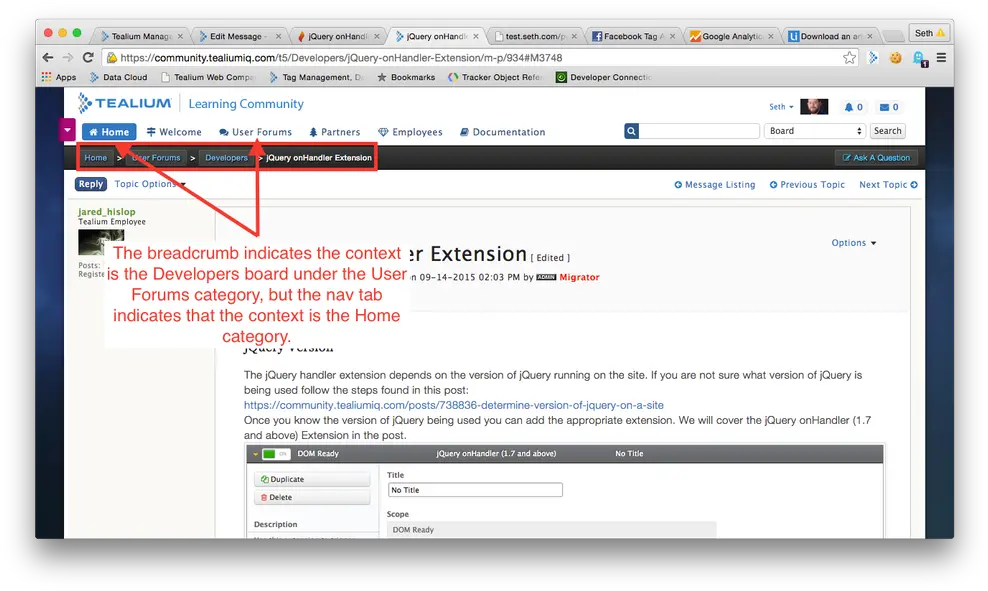Screen dimensions: 988x591
Task: Open the Tealium Web Compa bookmark
Action: [207, 77]
